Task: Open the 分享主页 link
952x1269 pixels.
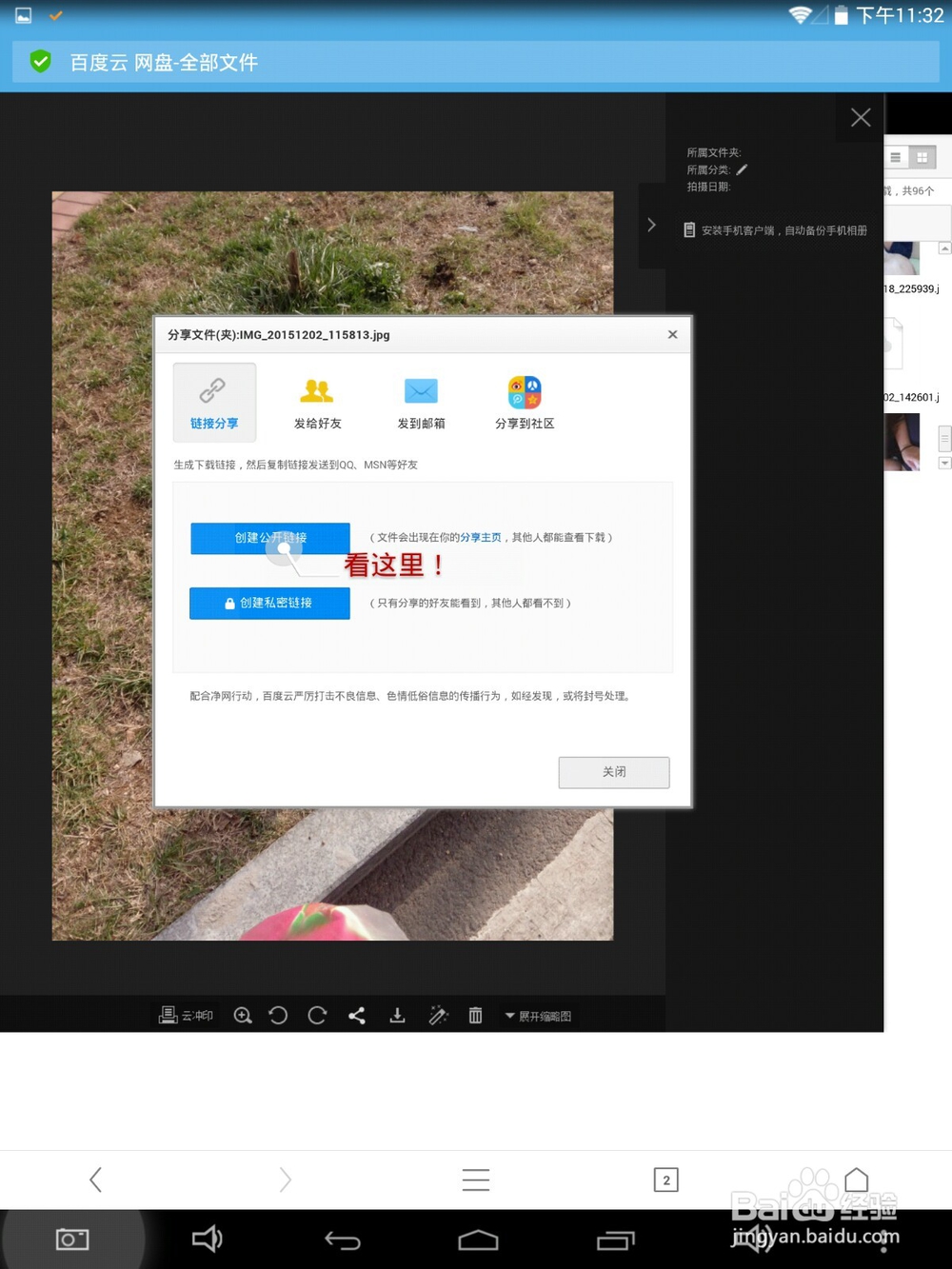Action: (481, 538)
